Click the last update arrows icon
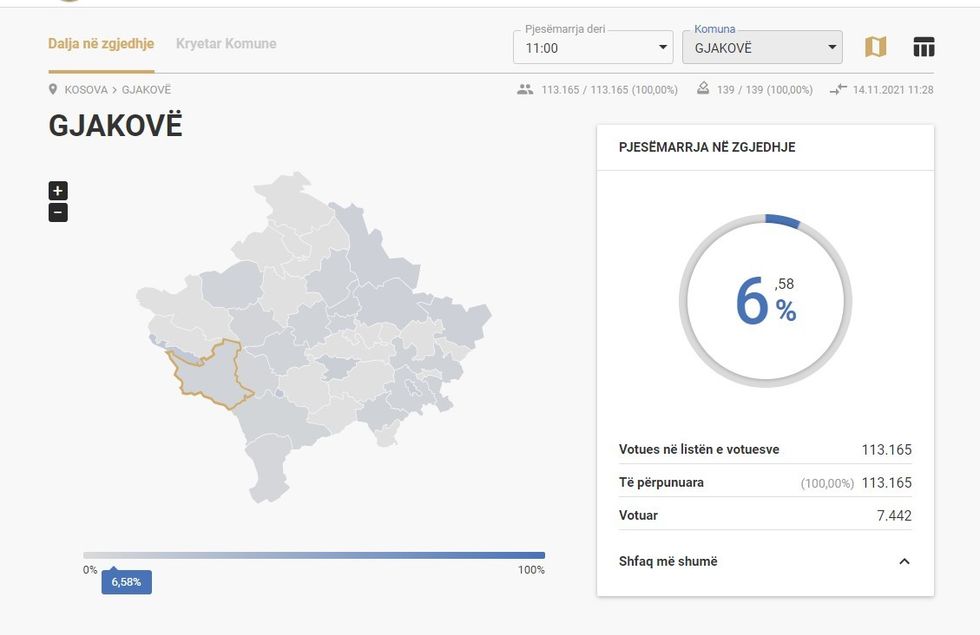This screenshot has width=980, height=635. pos(837,90)
